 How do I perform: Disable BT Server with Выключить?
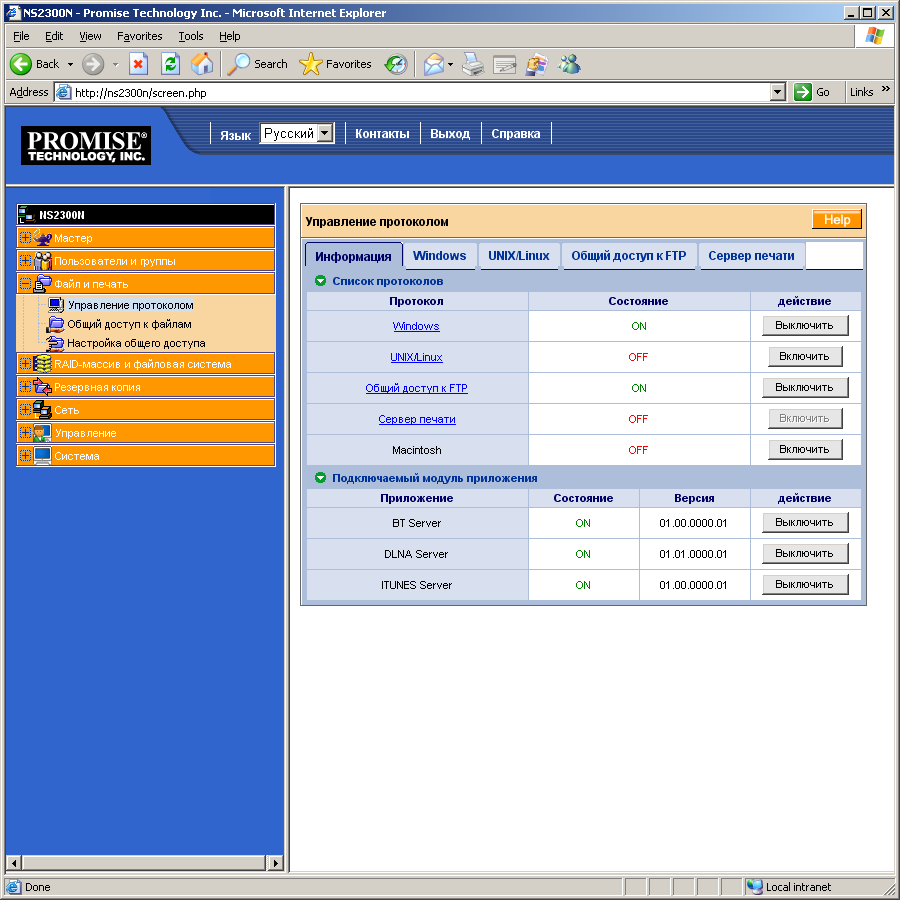tap(805, 522)
